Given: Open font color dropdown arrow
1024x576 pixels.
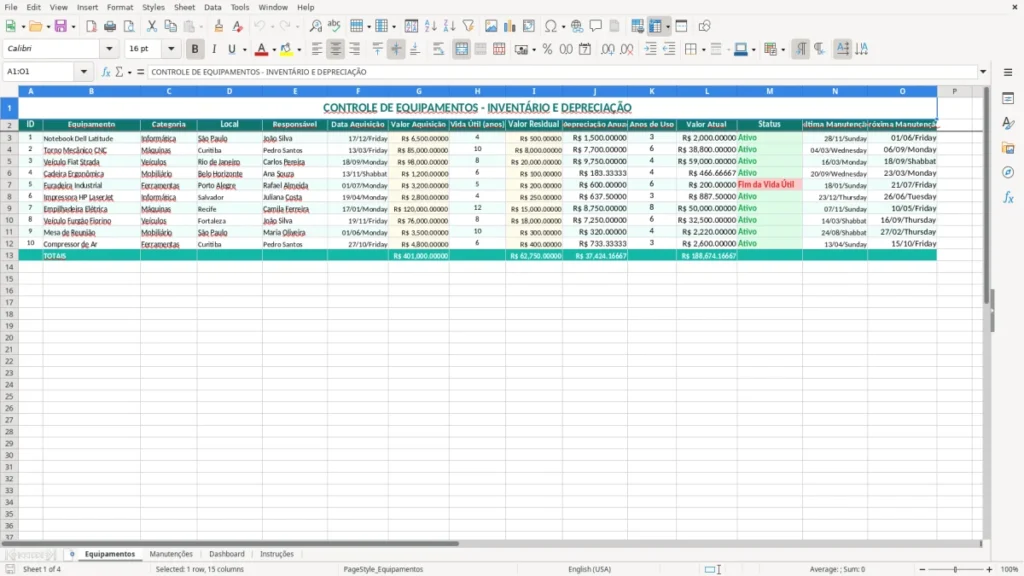Looking at the screenshot, I should 274,50.
